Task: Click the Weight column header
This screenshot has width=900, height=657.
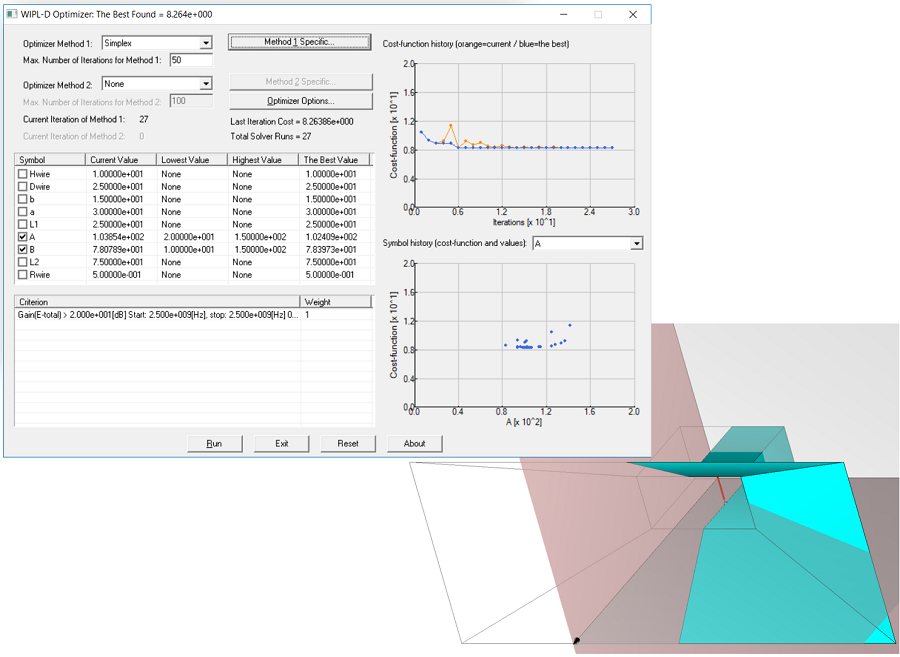Action: 335,301
